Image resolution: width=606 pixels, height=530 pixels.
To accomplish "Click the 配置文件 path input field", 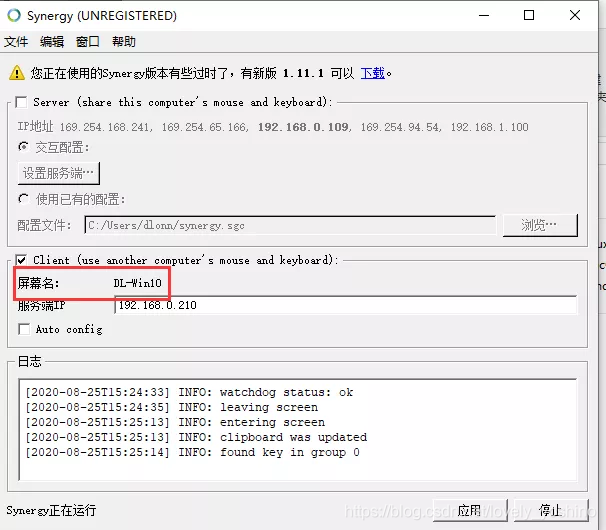I will pyautogui.click(x=290, y=225).
